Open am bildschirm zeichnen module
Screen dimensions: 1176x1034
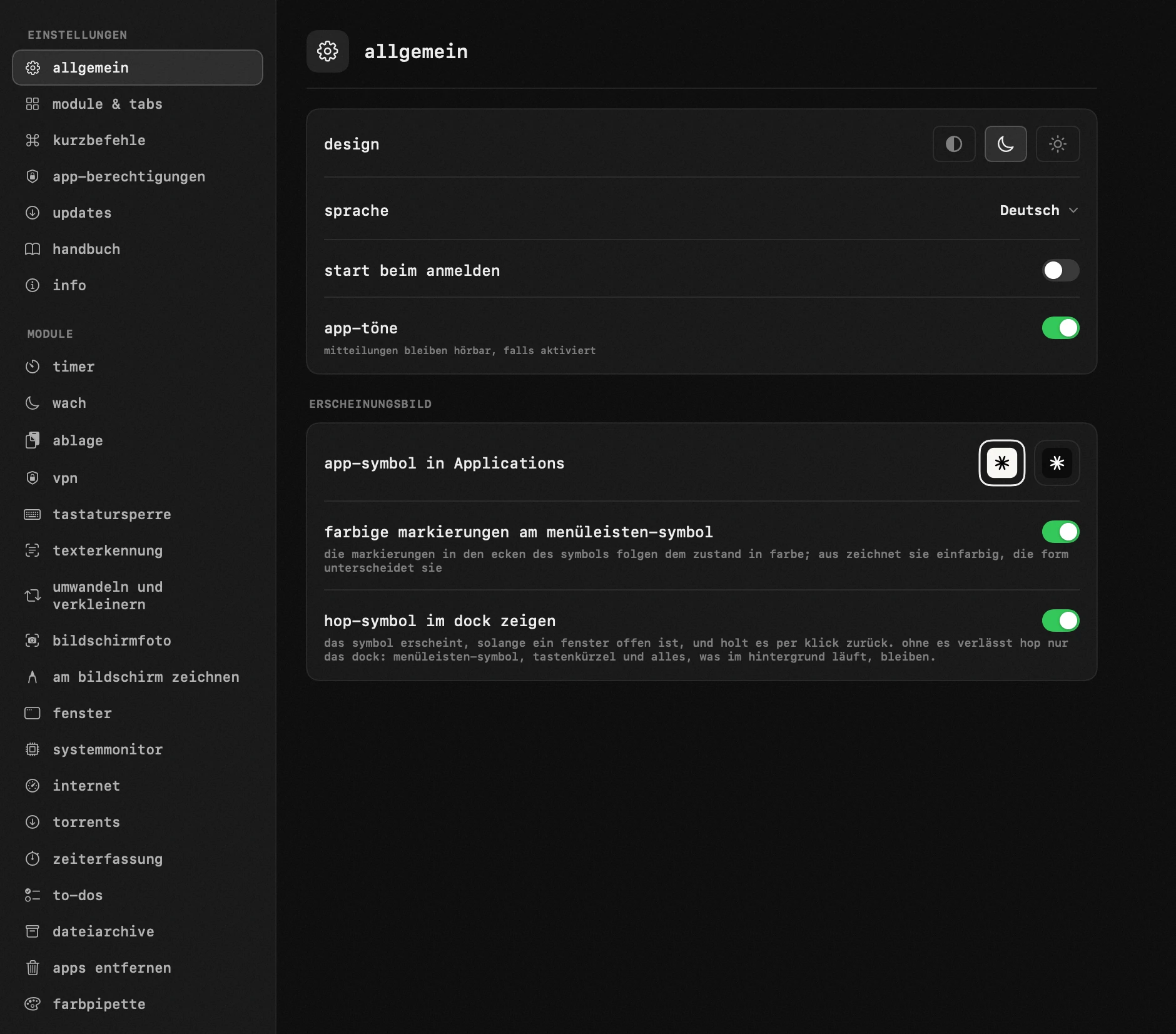(x=138, y=677)
